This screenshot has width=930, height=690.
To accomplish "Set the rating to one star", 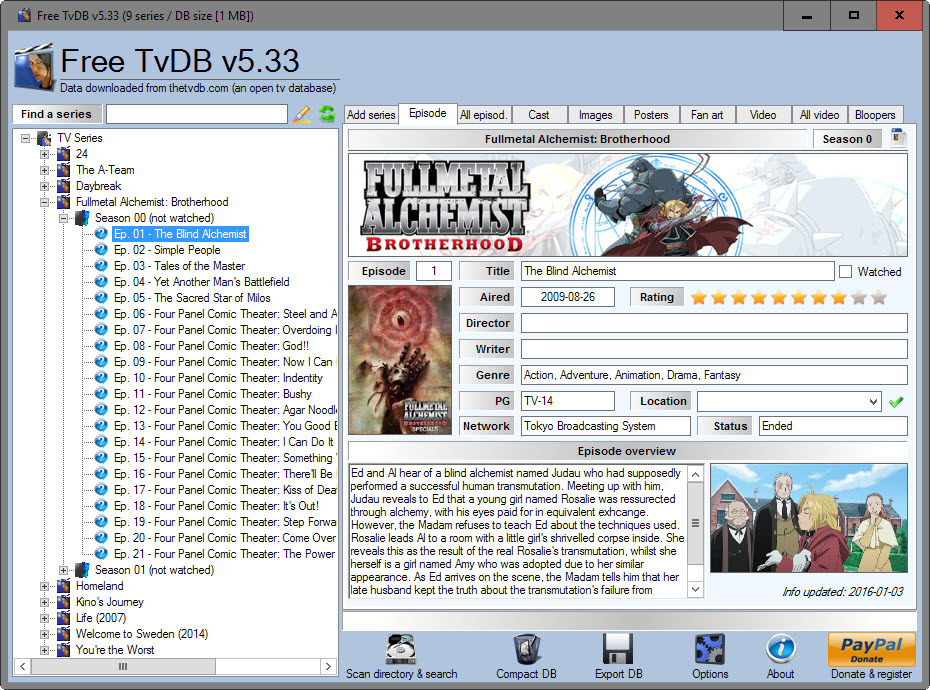I will [x=699, y=297].
